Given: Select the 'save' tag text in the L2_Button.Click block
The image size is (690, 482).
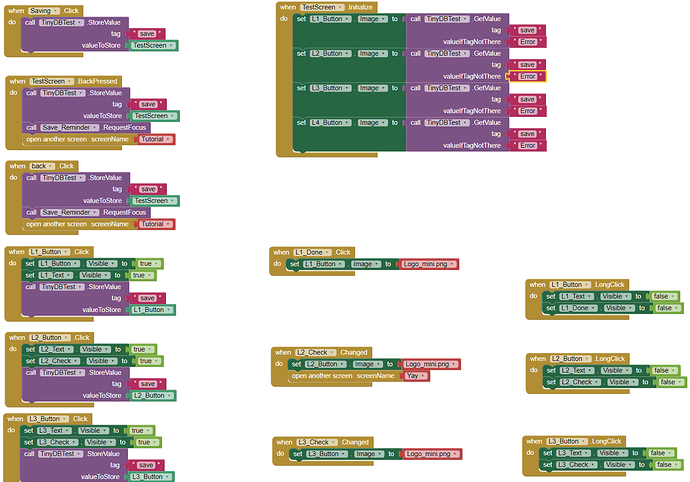Looking at the screenshot, I should (x=148, y=384).
